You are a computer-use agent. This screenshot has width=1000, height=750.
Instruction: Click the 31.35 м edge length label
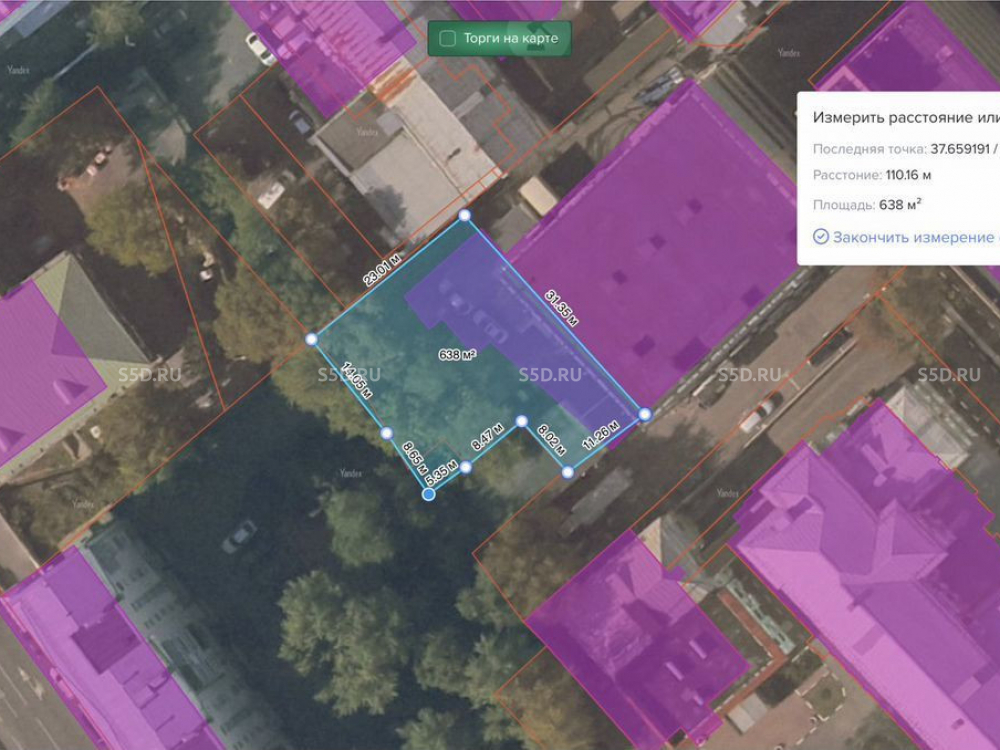point(562,307)
